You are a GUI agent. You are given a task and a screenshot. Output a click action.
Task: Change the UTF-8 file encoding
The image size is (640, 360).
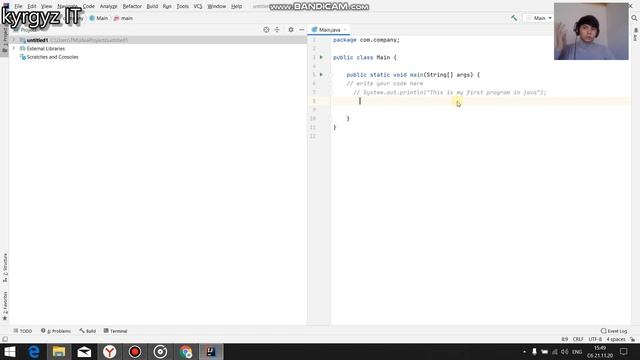pyautogui.click(x=595, y=339)
